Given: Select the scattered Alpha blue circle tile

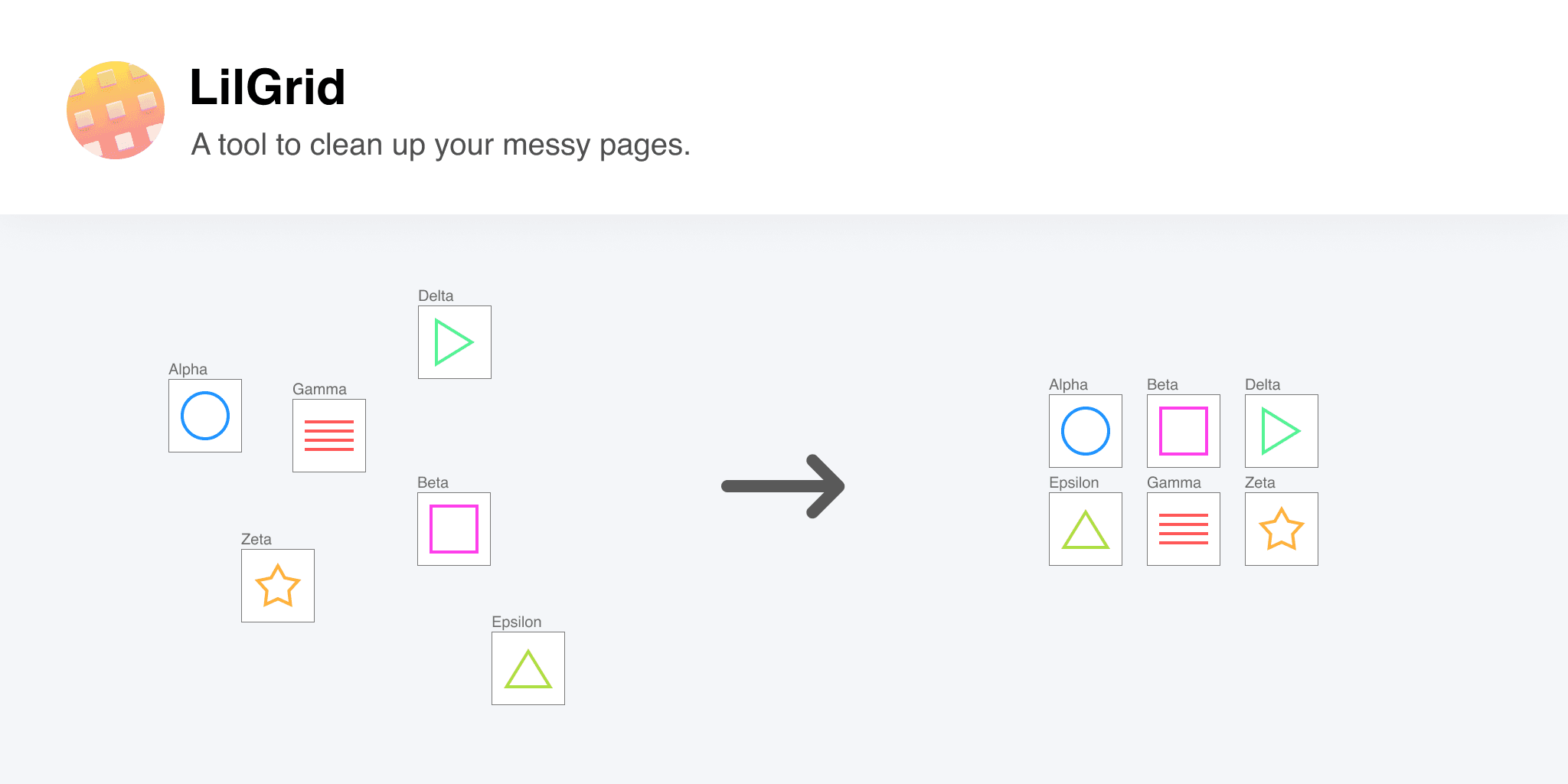Looking at the screenshot, I should pyautogui.click(x=205, y=416).
